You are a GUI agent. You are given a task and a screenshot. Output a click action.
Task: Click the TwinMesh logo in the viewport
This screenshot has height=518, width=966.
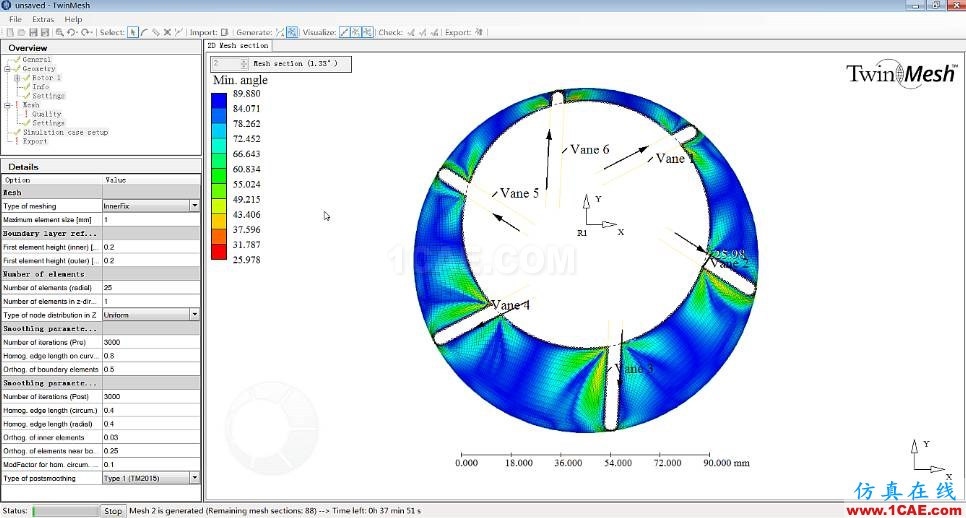(x=902, y=74)
